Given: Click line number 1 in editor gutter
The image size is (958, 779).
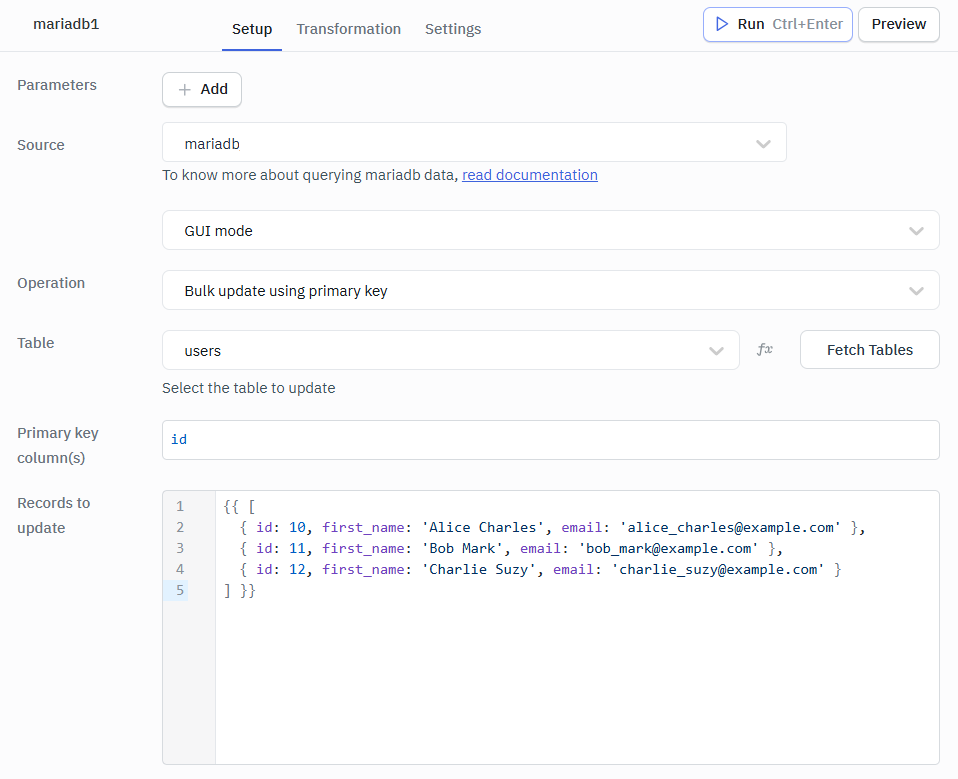Looking at the screenshot, I should click(180, 506).
